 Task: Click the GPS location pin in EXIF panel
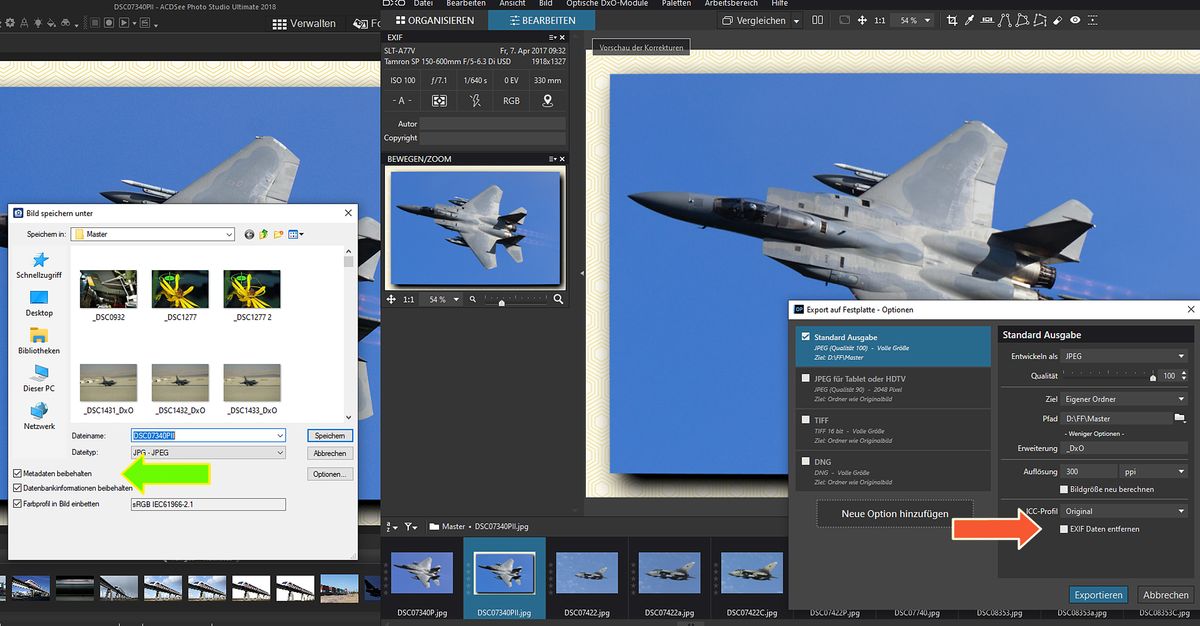click(547, 100)
